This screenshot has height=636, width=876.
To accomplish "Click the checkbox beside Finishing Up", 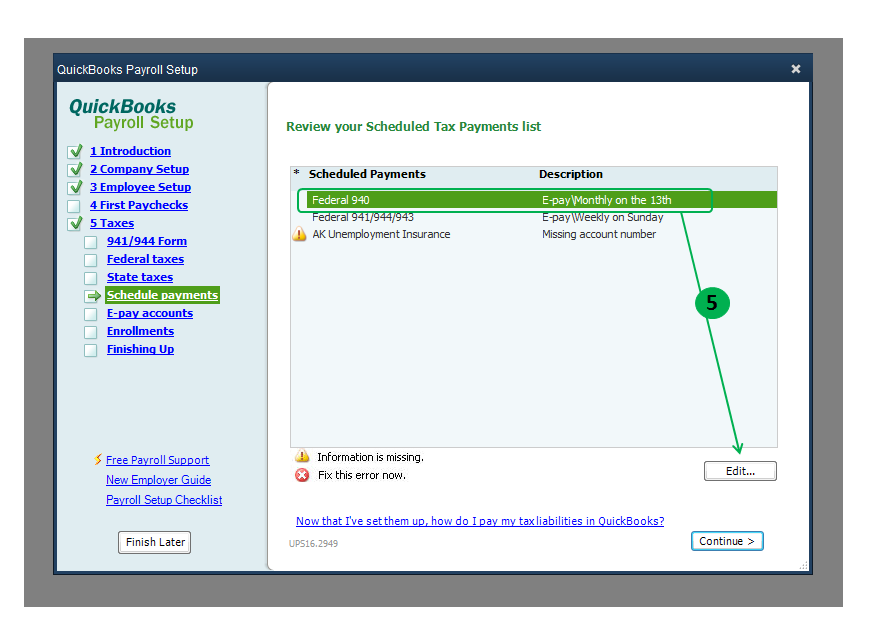I will (x=91, y=350).
